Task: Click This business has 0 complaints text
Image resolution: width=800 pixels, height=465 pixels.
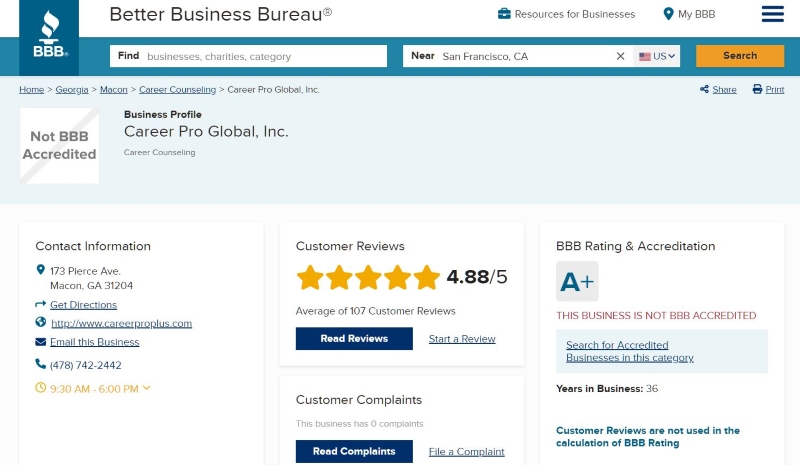Action: [x=360, y=424]
